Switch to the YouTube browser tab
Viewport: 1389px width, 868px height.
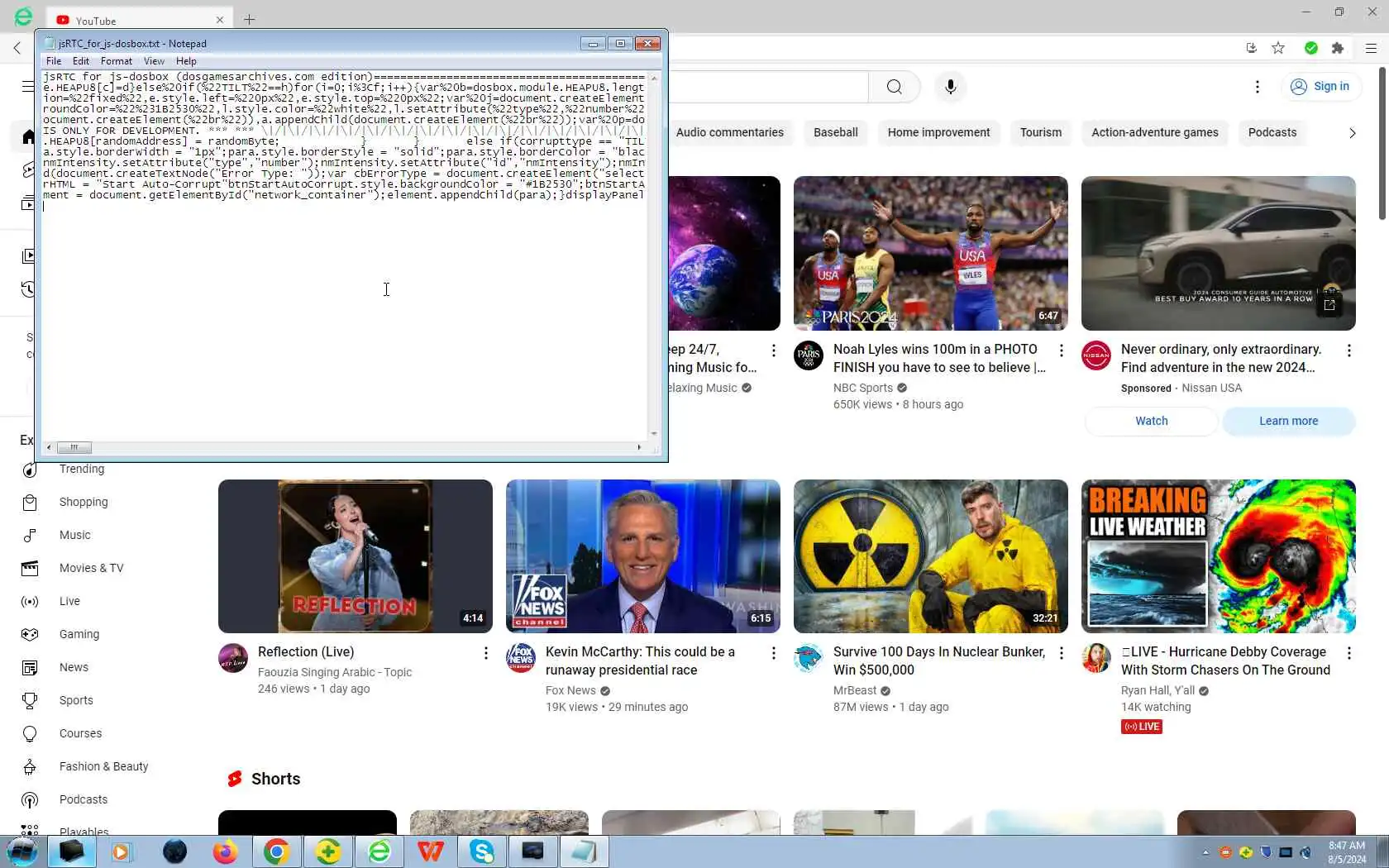pyautogui.click(x=139, y=20)
